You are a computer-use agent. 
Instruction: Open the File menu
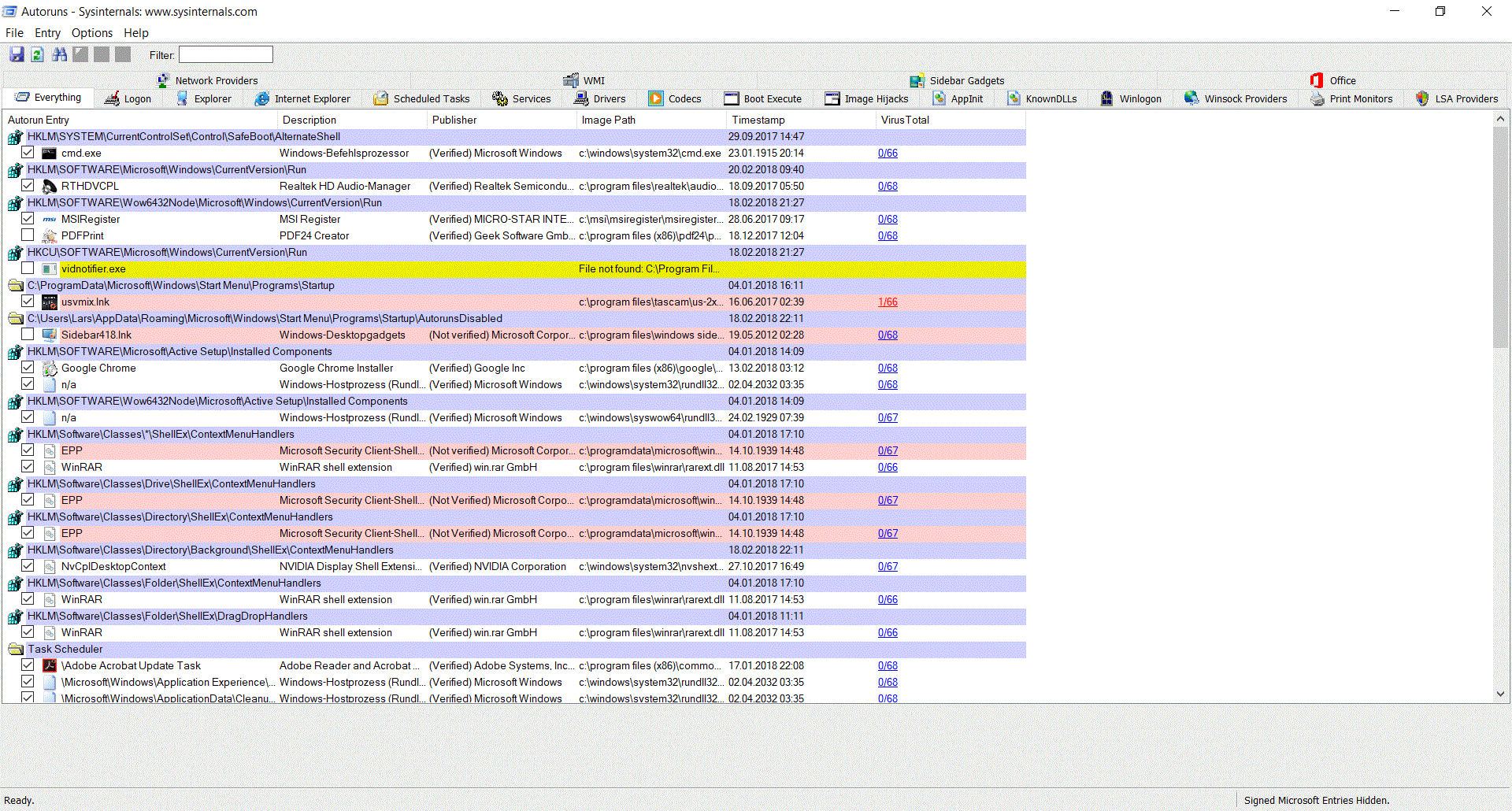pyautogui.click(x=14, y=33)
